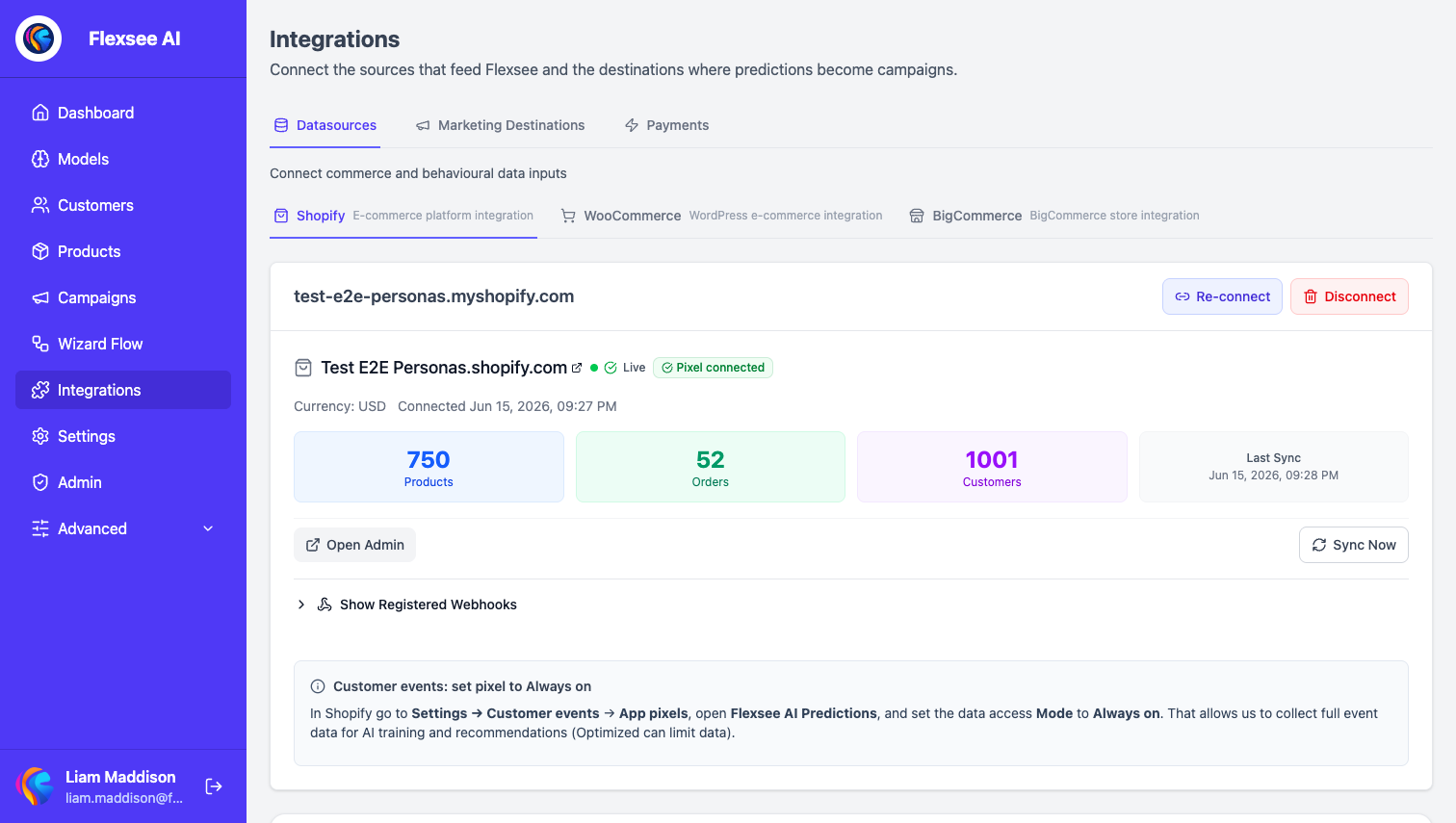Click the Marketing Destinations megaphone icon
The height and width of the screenshot is (823, 1456).
click(x=423, y=125)
